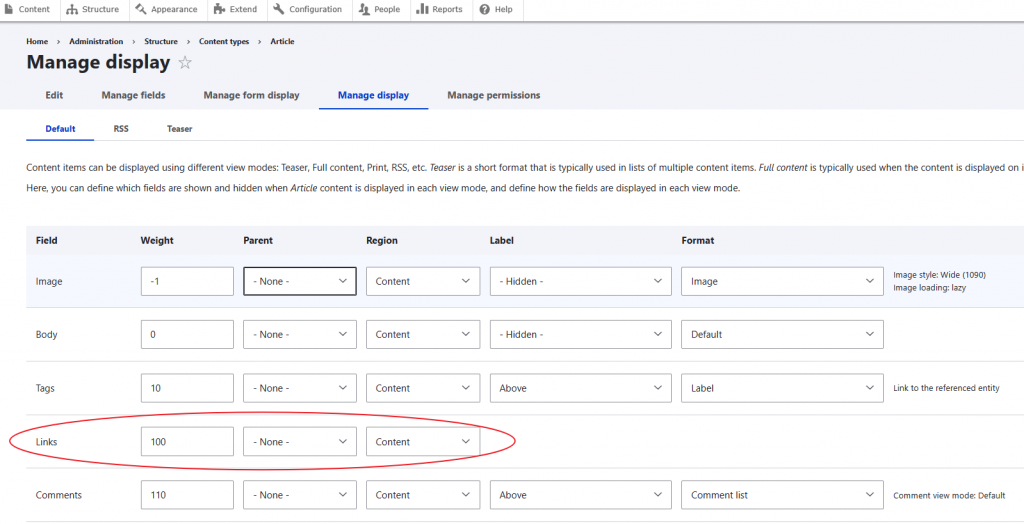Screen dimensions: 1024x524
Task: Open the Tags row Format dropdown
Action: [x=782, y=388]
